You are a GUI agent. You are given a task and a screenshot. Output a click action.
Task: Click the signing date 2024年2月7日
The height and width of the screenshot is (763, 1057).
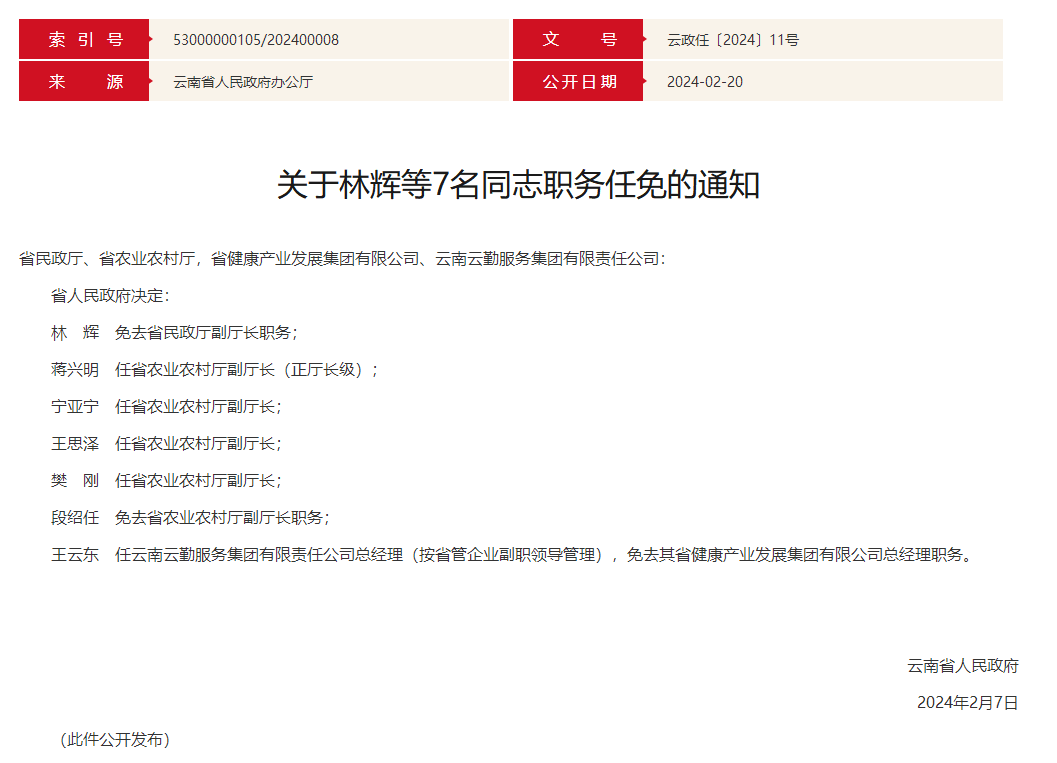tap(967, 703)
